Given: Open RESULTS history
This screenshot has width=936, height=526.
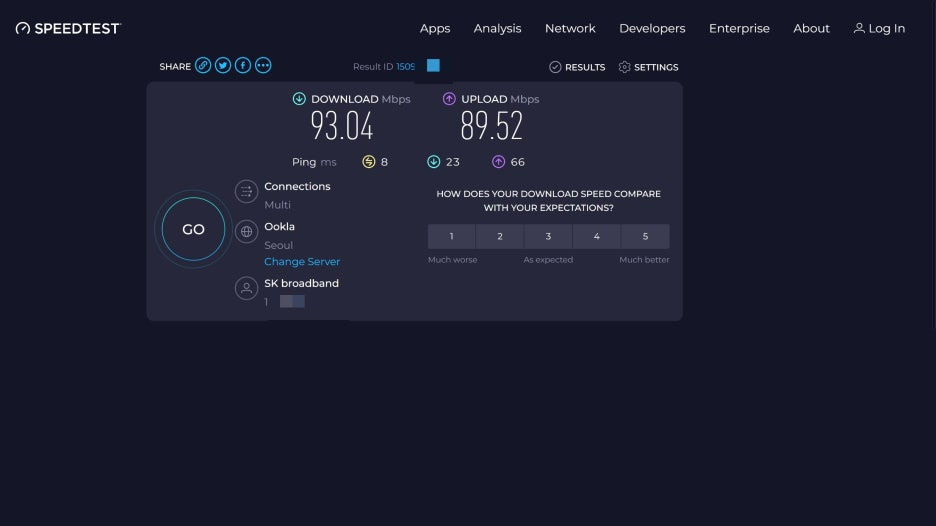Looking at the screenshot, I should pos(577,67).
